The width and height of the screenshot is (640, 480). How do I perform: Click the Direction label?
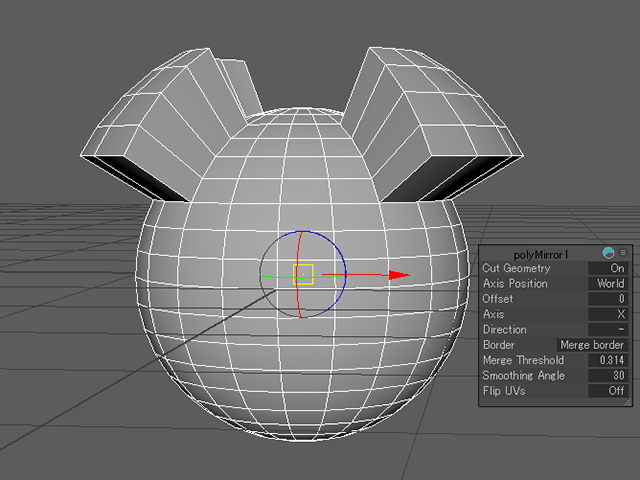(504, 329)
